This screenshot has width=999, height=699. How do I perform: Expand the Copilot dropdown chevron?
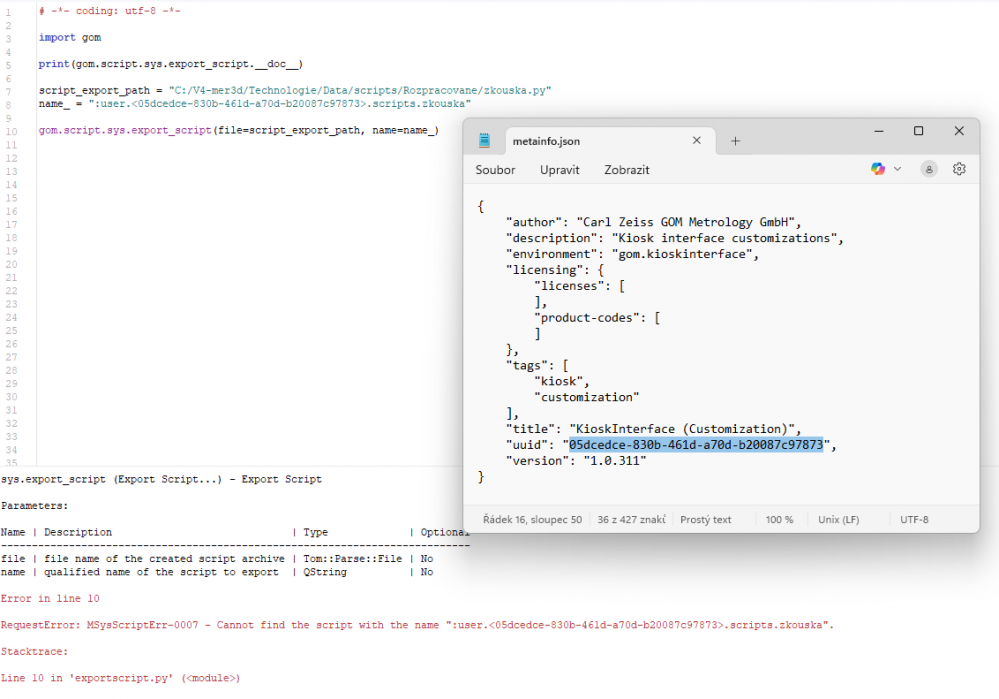(897, 169)
